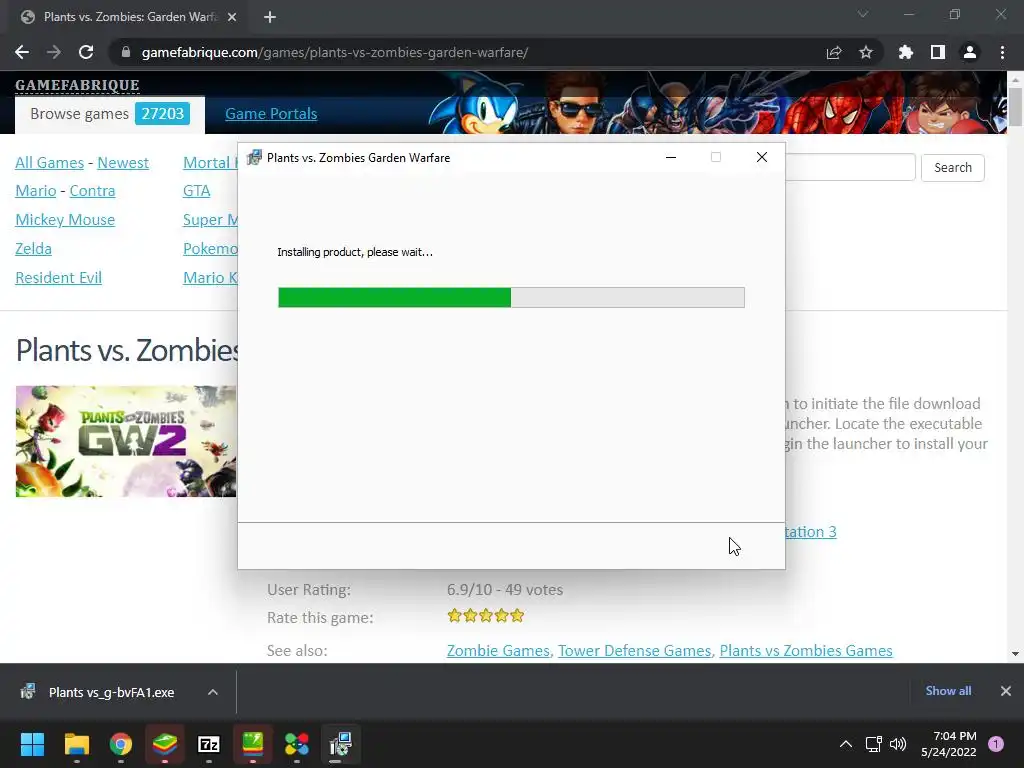Open the green app taskbar icon
Image resolution: width=1024 pixels, height=768 pixels.
click(x=253, y=744)
